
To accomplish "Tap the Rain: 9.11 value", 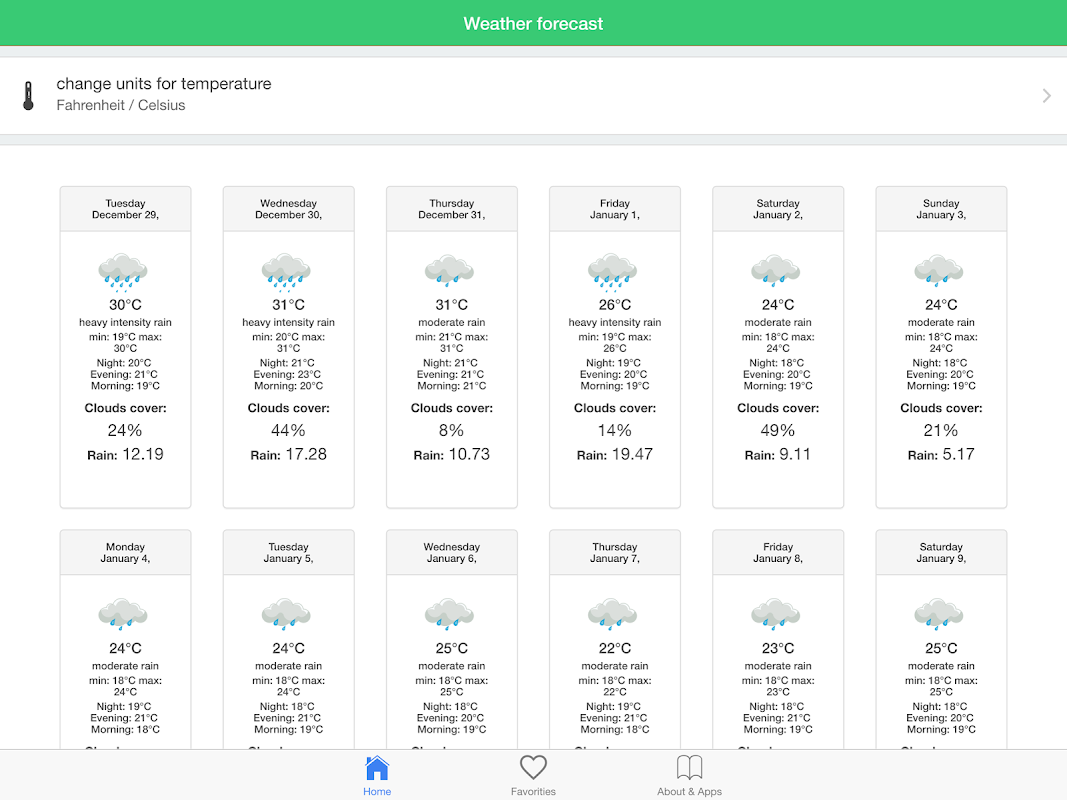I will 778,454.
